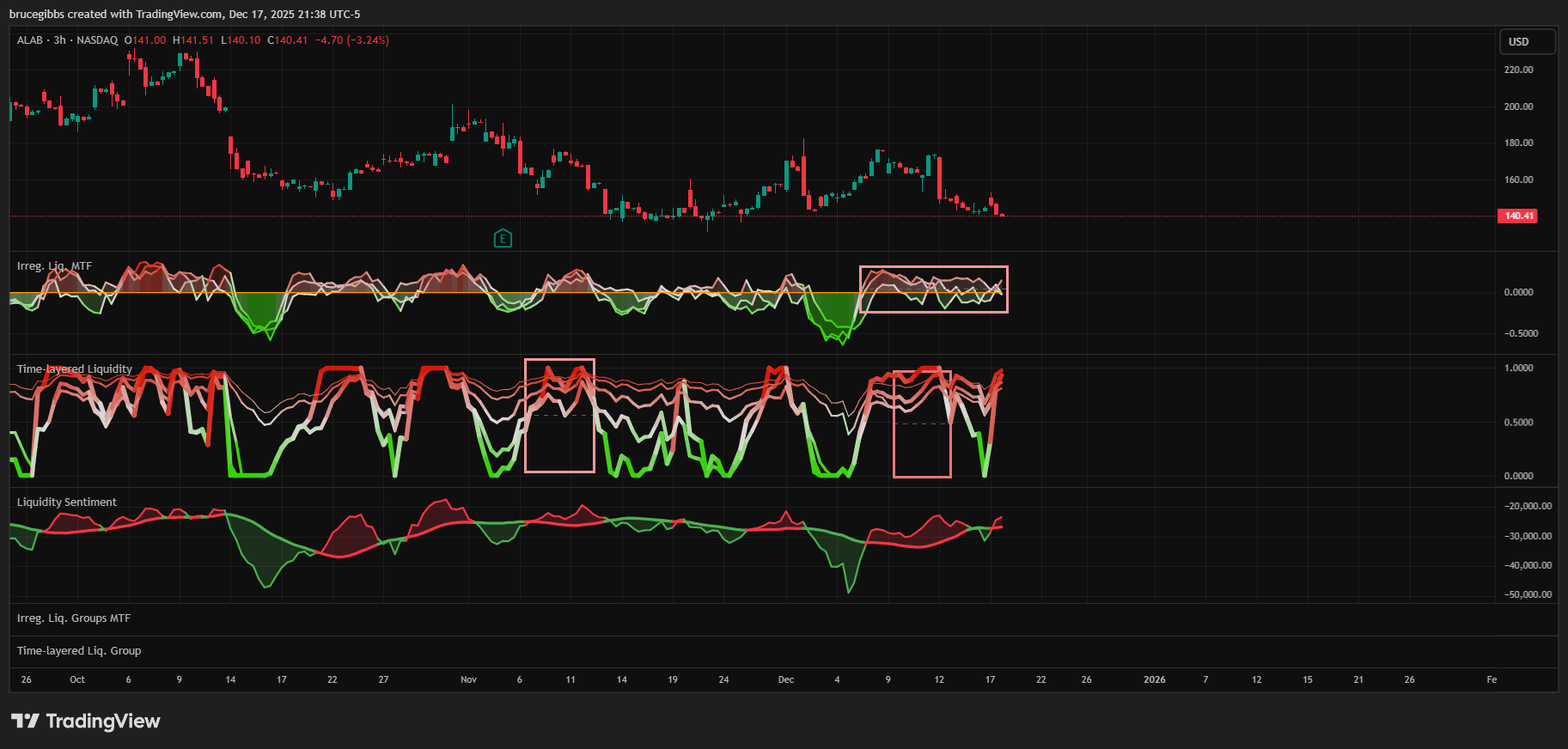Click the 3h interval in chart legend
The height and width of the screenshot is (749, 1568).
tap(59, 40)
